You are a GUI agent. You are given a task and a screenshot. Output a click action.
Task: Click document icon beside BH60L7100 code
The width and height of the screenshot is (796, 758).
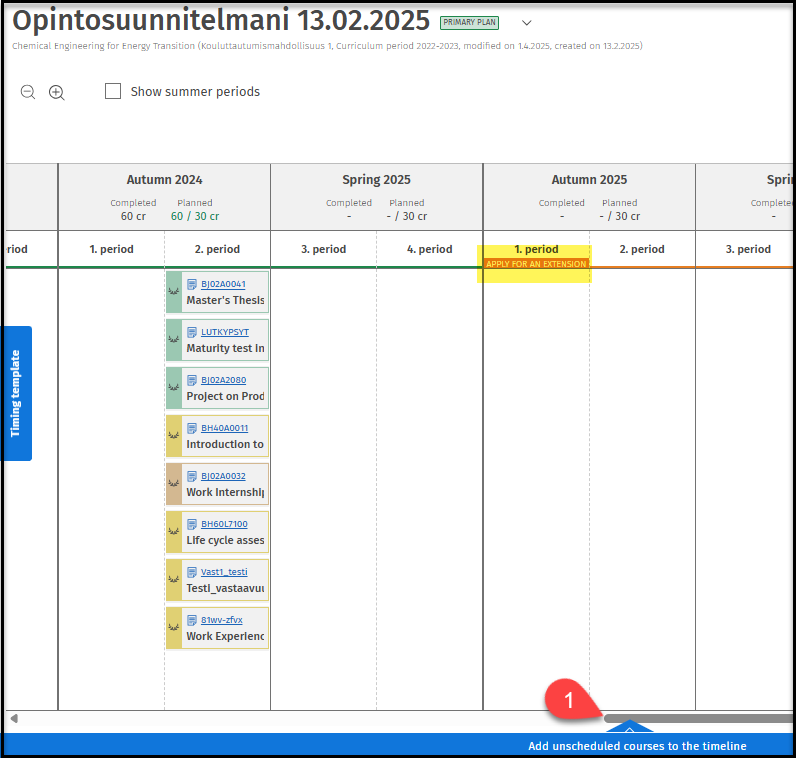pos(192,524)
